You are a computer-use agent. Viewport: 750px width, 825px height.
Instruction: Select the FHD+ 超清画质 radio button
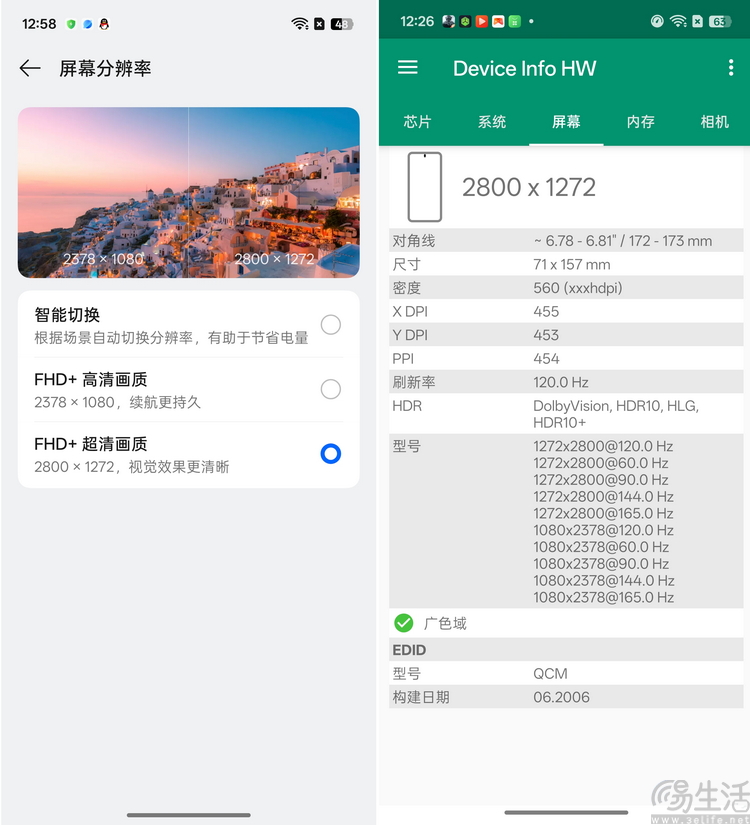[x=330, y=454]
